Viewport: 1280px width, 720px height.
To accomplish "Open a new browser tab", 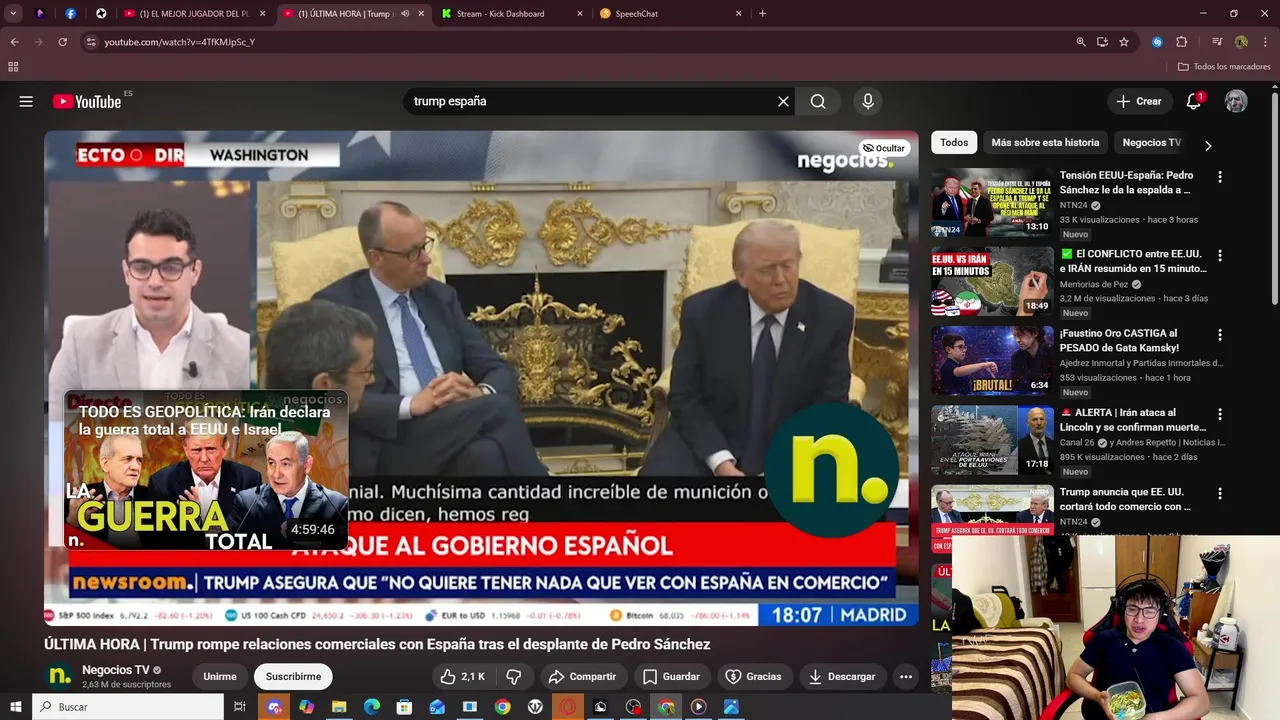I will 762,14.
